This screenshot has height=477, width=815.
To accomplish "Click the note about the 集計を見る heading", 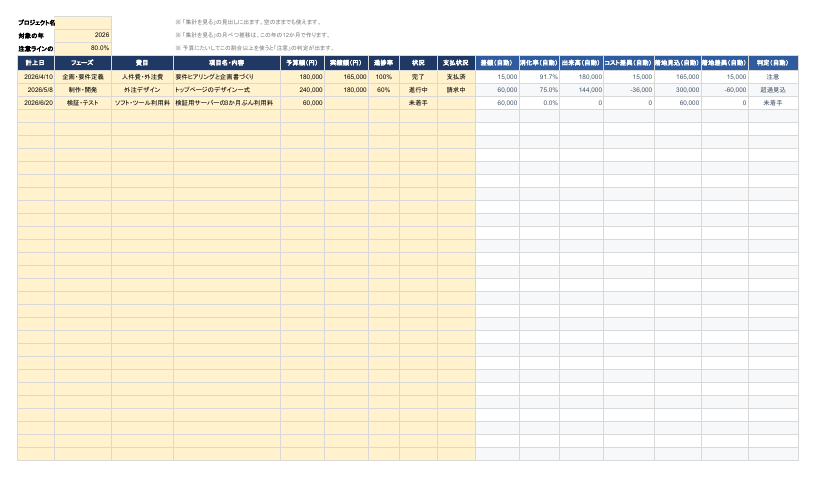I will click(248, 22).
